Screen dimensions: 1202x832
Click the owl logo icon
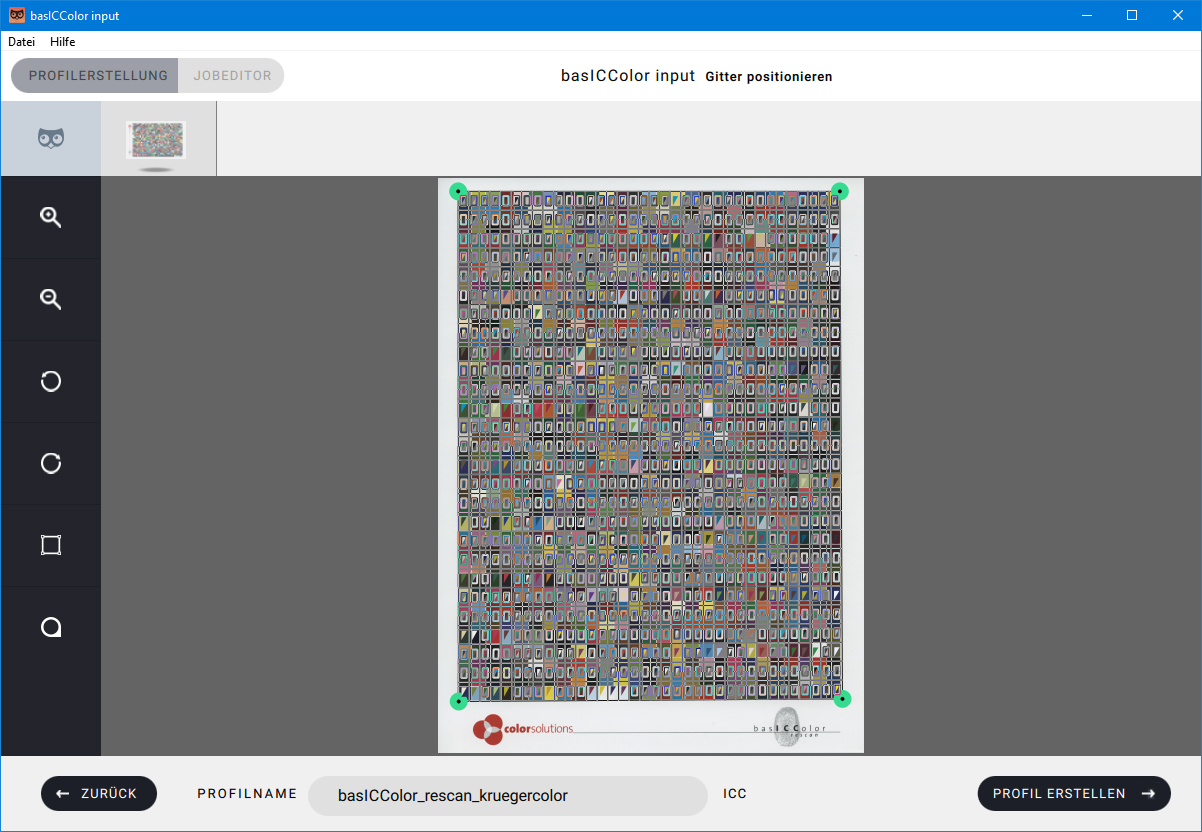coord(51,139)
